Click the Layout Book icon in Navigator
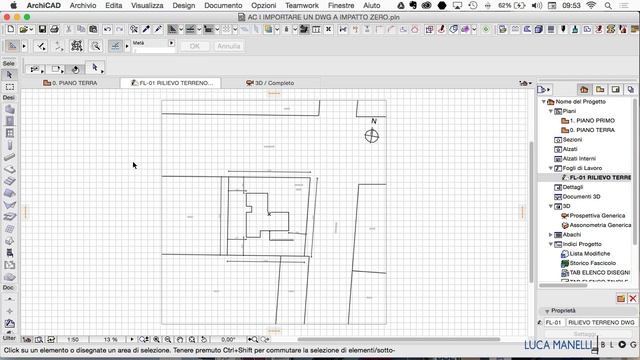Viewport: 640px width, 360px height. click(616, 89)
